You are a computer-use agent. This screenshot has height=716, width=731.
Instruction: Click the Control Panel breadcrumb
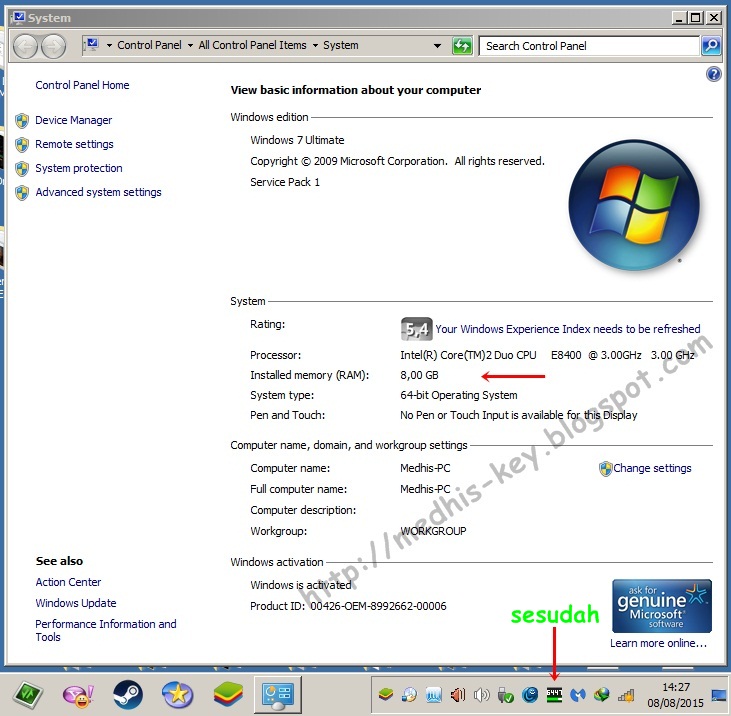(x=149, y=45)
